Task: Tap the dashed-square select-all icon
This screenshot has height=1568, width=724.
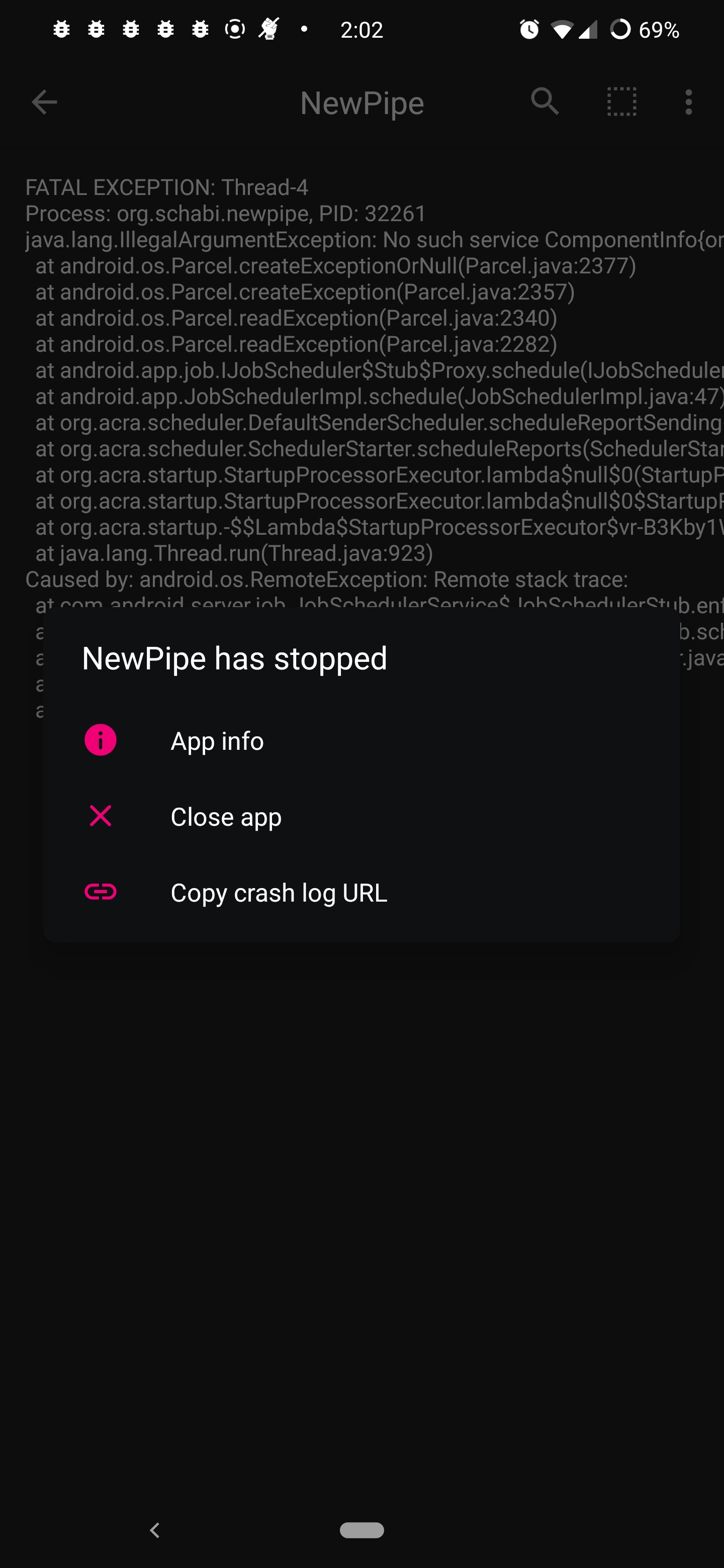Action: (x=622, y=102)
